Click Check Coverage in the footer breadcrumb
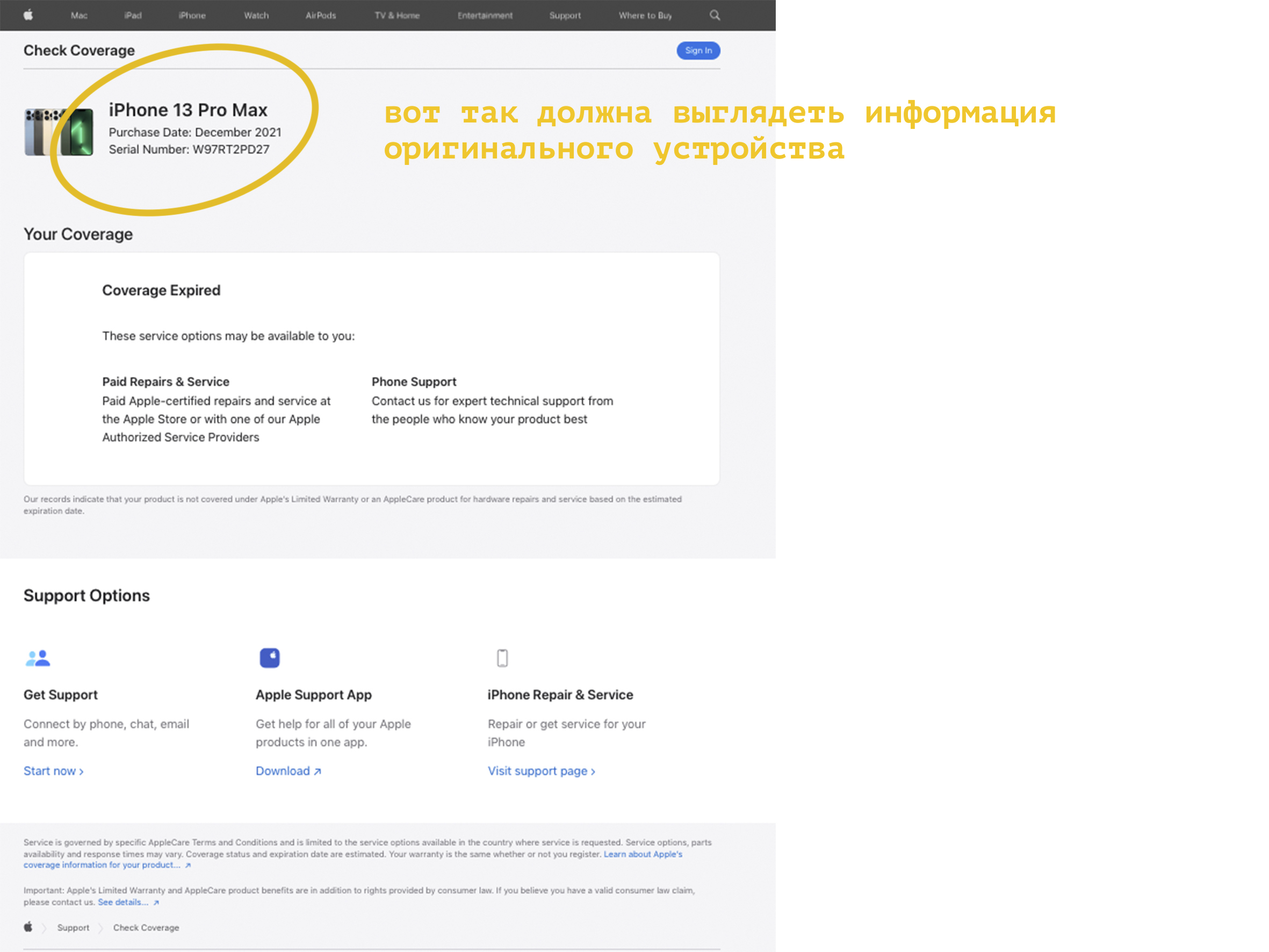 [x=146, y=927]
